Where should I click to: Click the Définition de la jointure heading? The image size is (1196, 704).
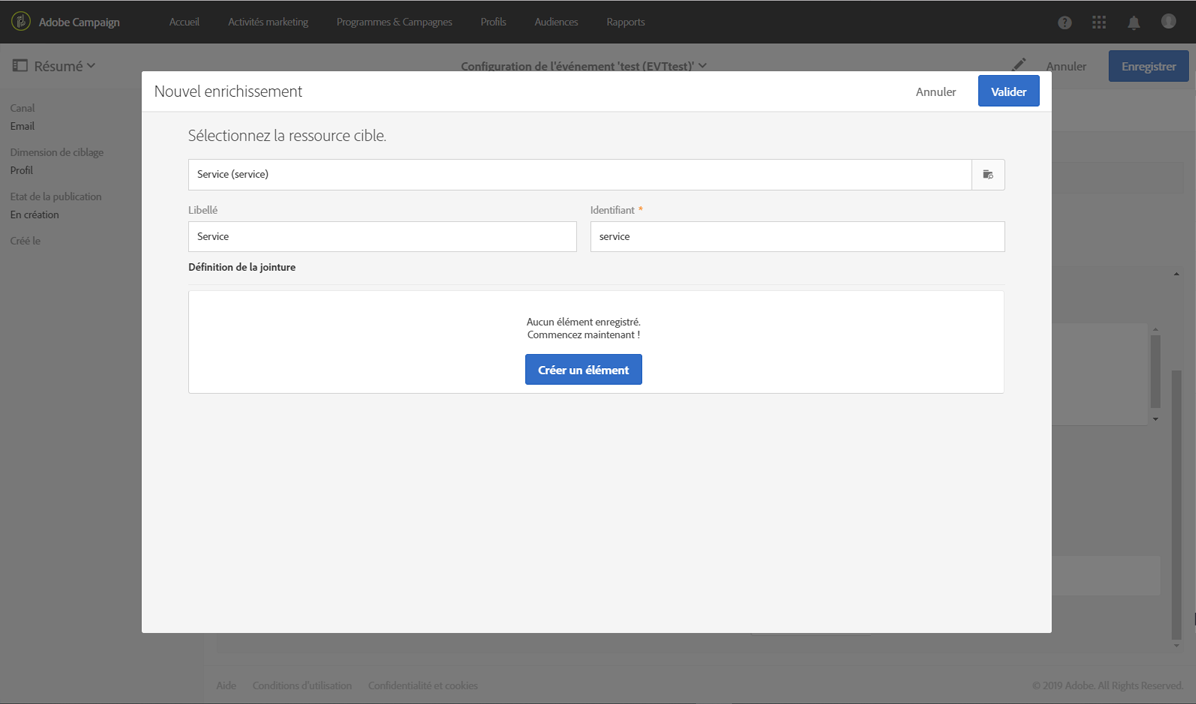click(242, 267)
